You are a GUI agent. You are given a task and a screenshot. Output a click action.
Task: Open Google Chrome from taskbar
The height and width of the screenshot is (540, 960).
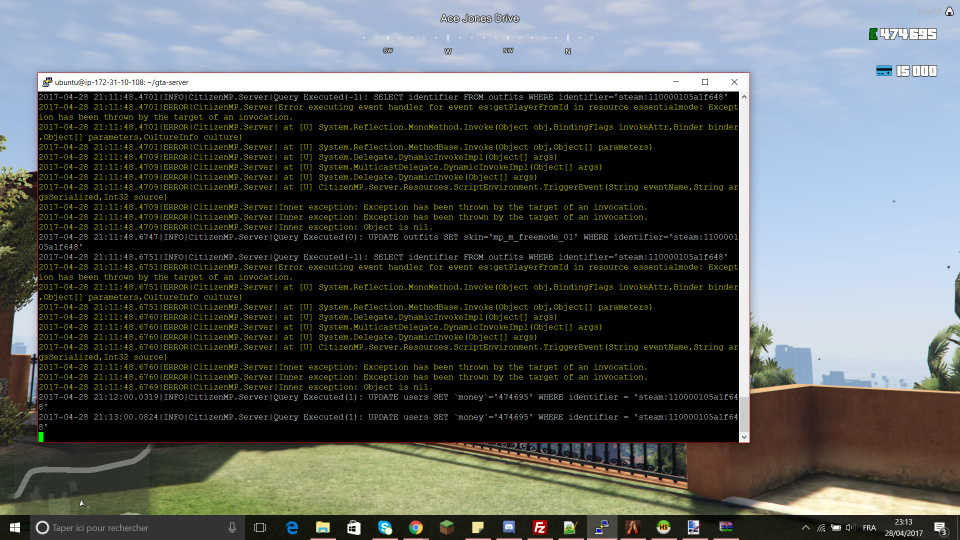pos(416,527)
